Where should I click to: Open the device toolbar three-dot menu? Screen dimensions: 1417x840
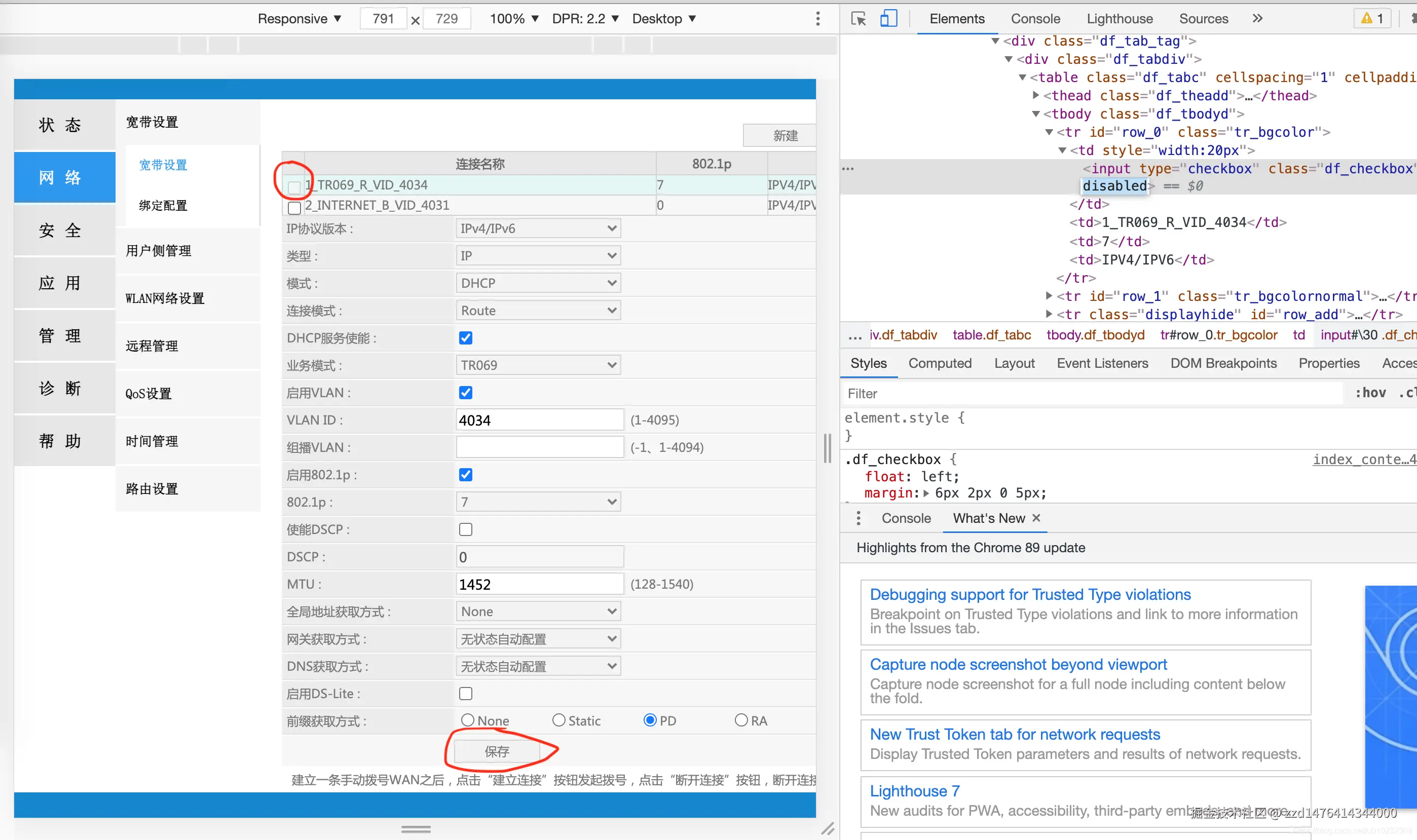(817, 19)
